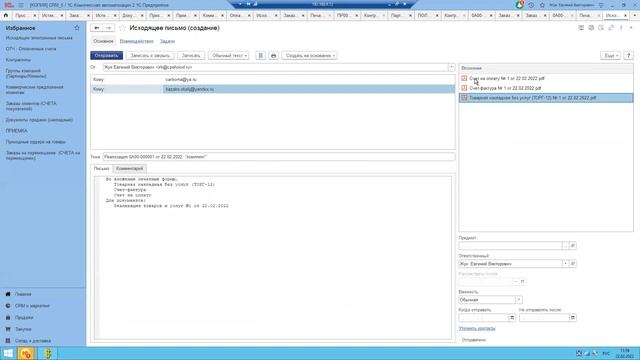This screenshot has width=640, height=360.
Task: Close the active Исхо... window tab
Action: (625, 16)
